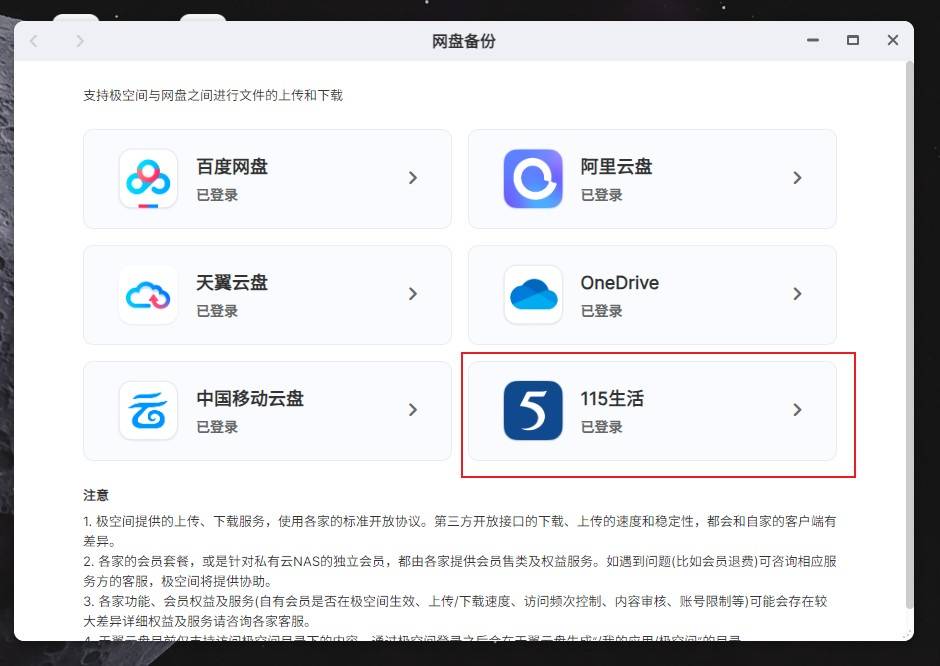Click 已登录 status under OneDrive
This screenshot has height=666, width=940.
[601, 311]
